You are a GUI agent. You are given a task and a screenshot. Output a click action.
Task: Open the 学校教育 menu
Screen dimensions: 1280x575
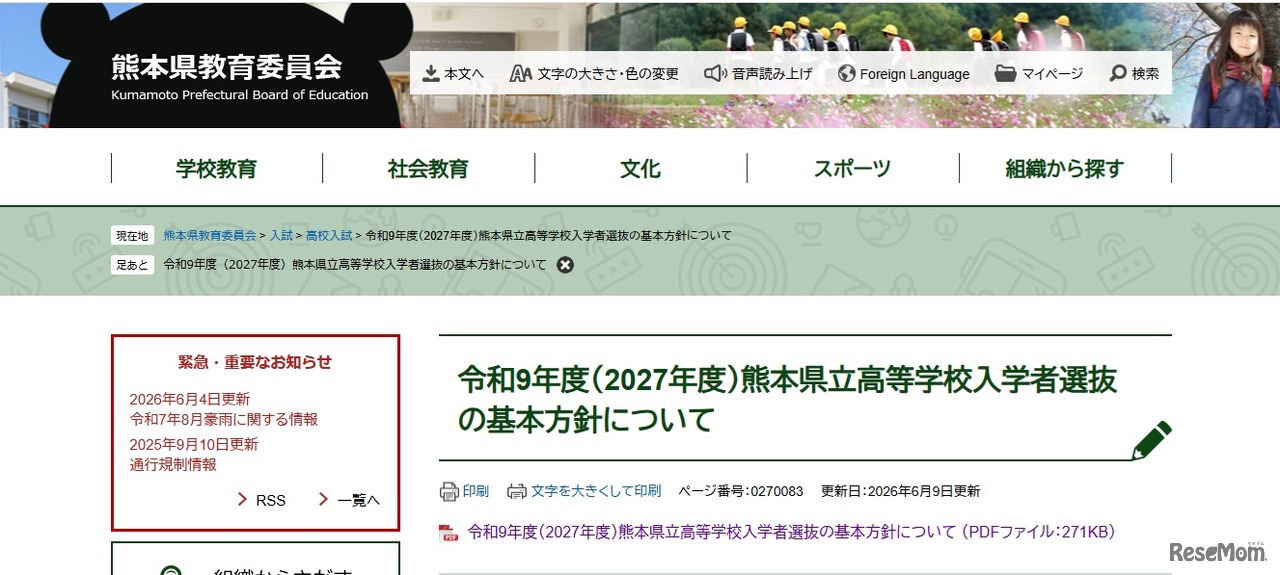(217, 169)
